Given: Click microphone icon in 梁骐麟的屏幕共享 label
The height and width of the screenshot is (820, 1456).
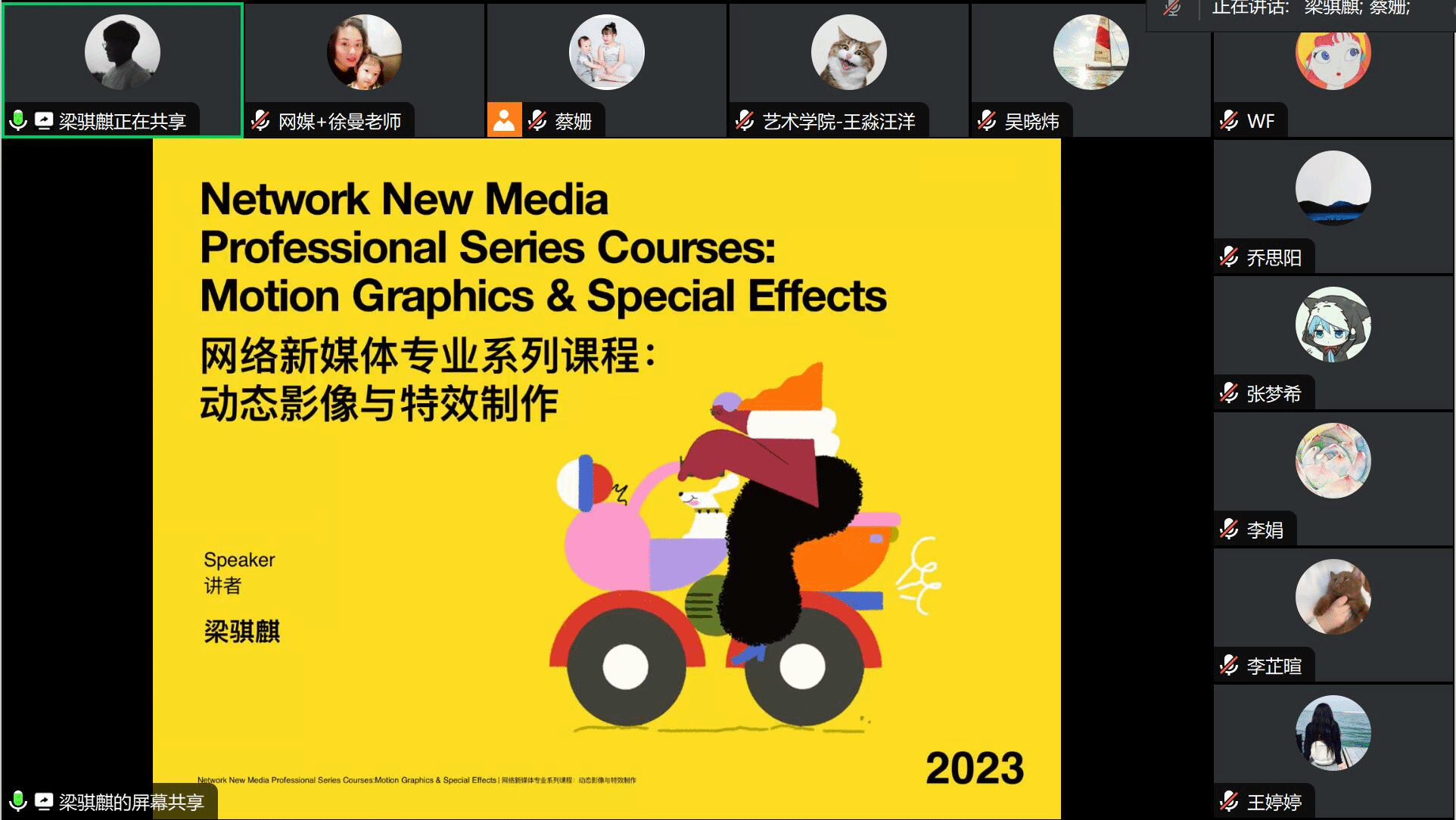Looking at the screenshot, I should click(18, 801).
